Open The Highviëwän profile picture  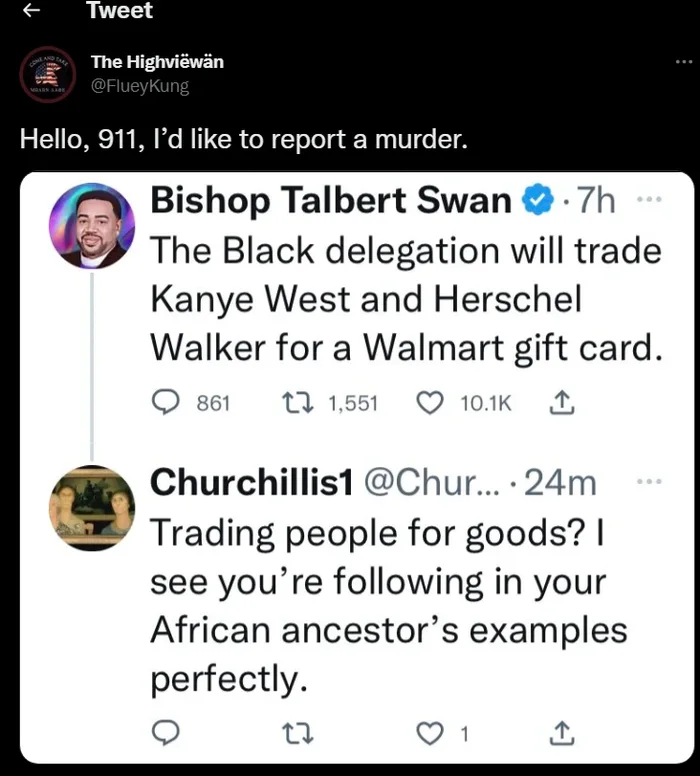(x=48, y=75)
